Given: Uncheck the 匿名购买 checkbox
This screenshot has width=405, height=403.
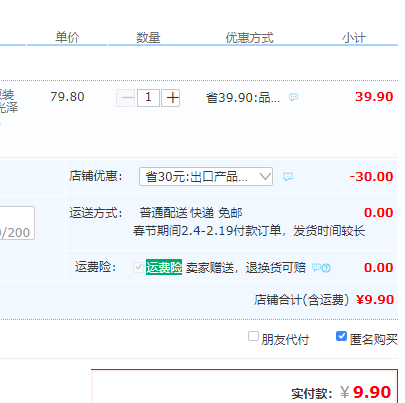Looking at the screenshot, I should (x=341, y=336).
